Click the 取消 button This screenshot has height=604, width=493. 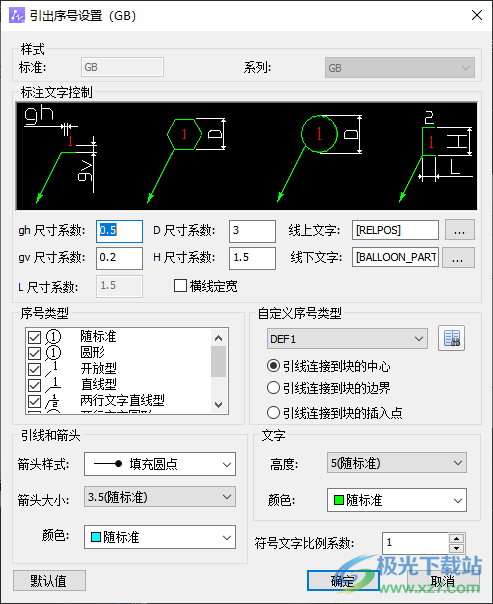pos(443,581)
